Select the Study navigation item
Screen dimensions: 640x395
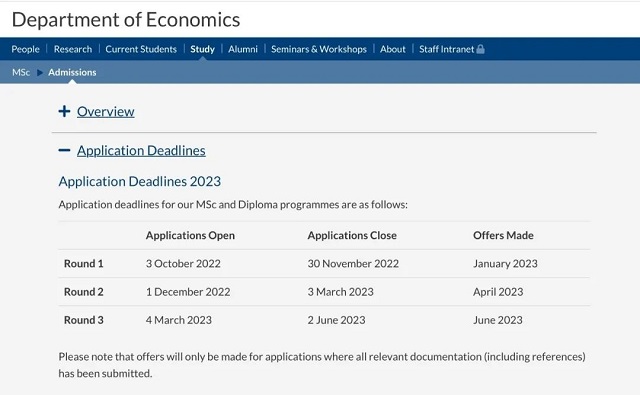tap(202, 49)
